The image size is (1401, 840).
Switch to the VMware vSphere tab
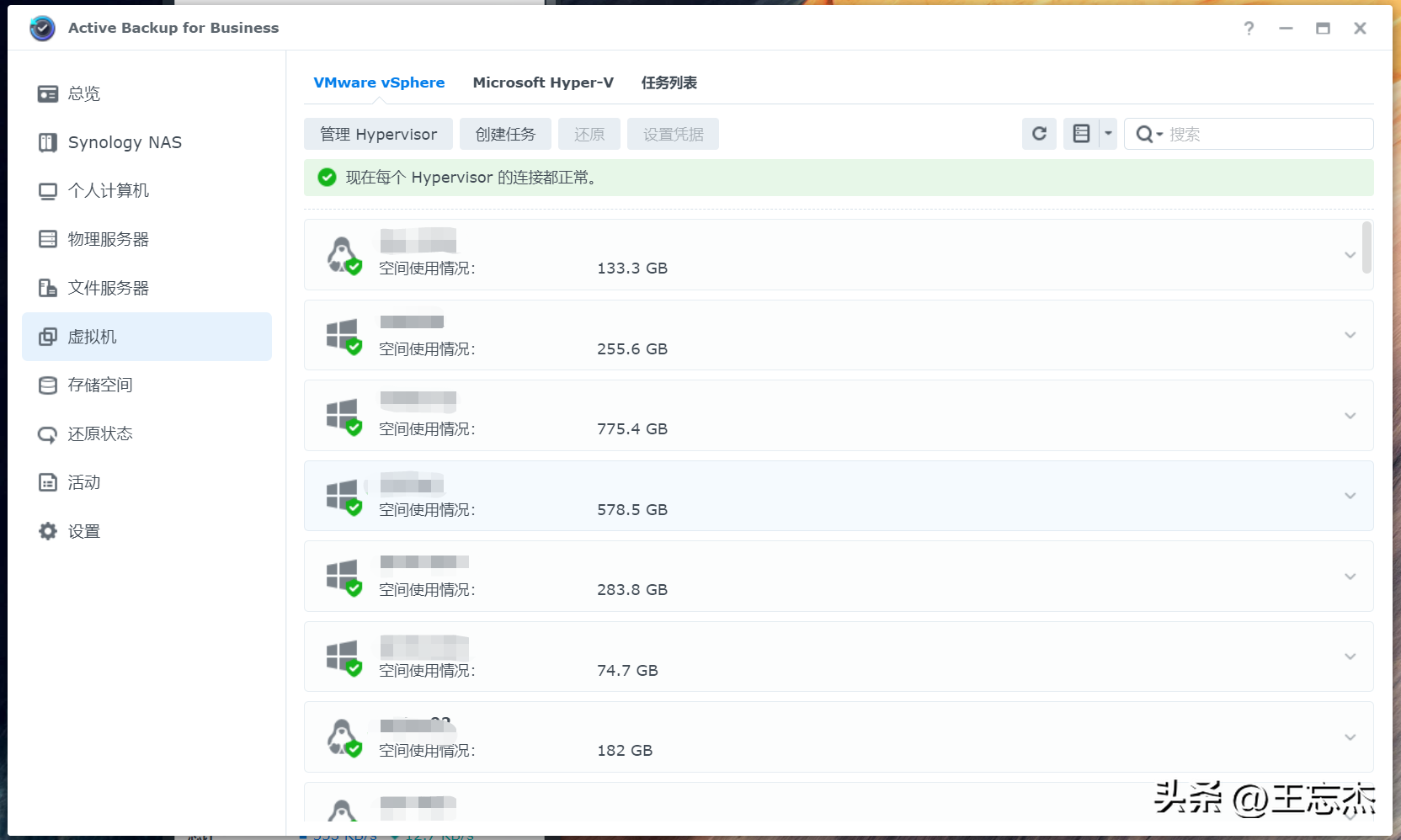(x=379, y=82)
